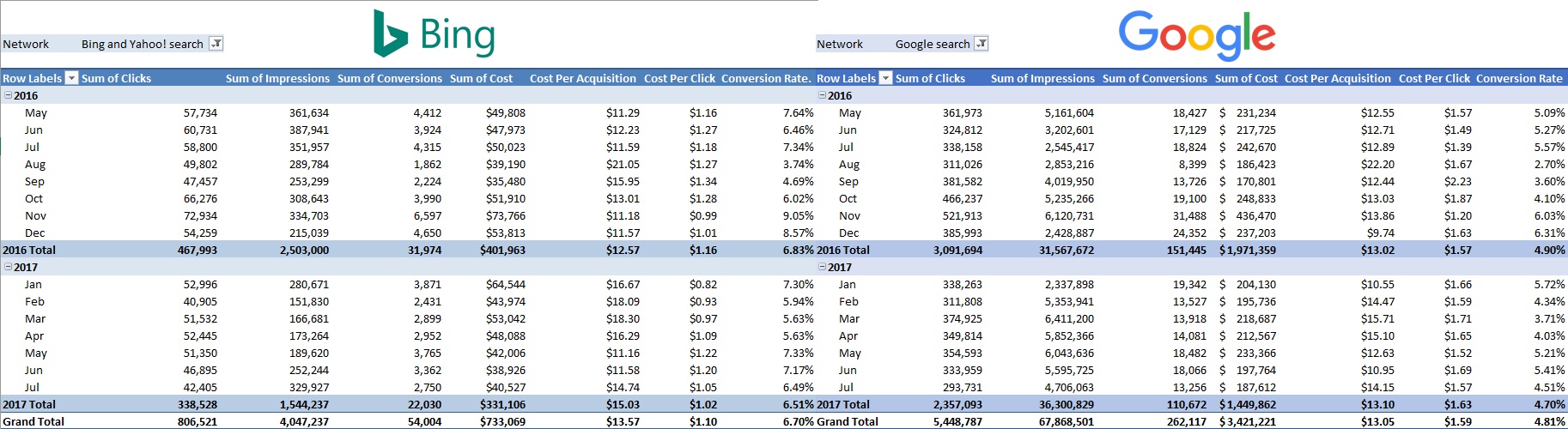
Task: Select Bing 2016 Total cost $401,963
Action: 502,250
